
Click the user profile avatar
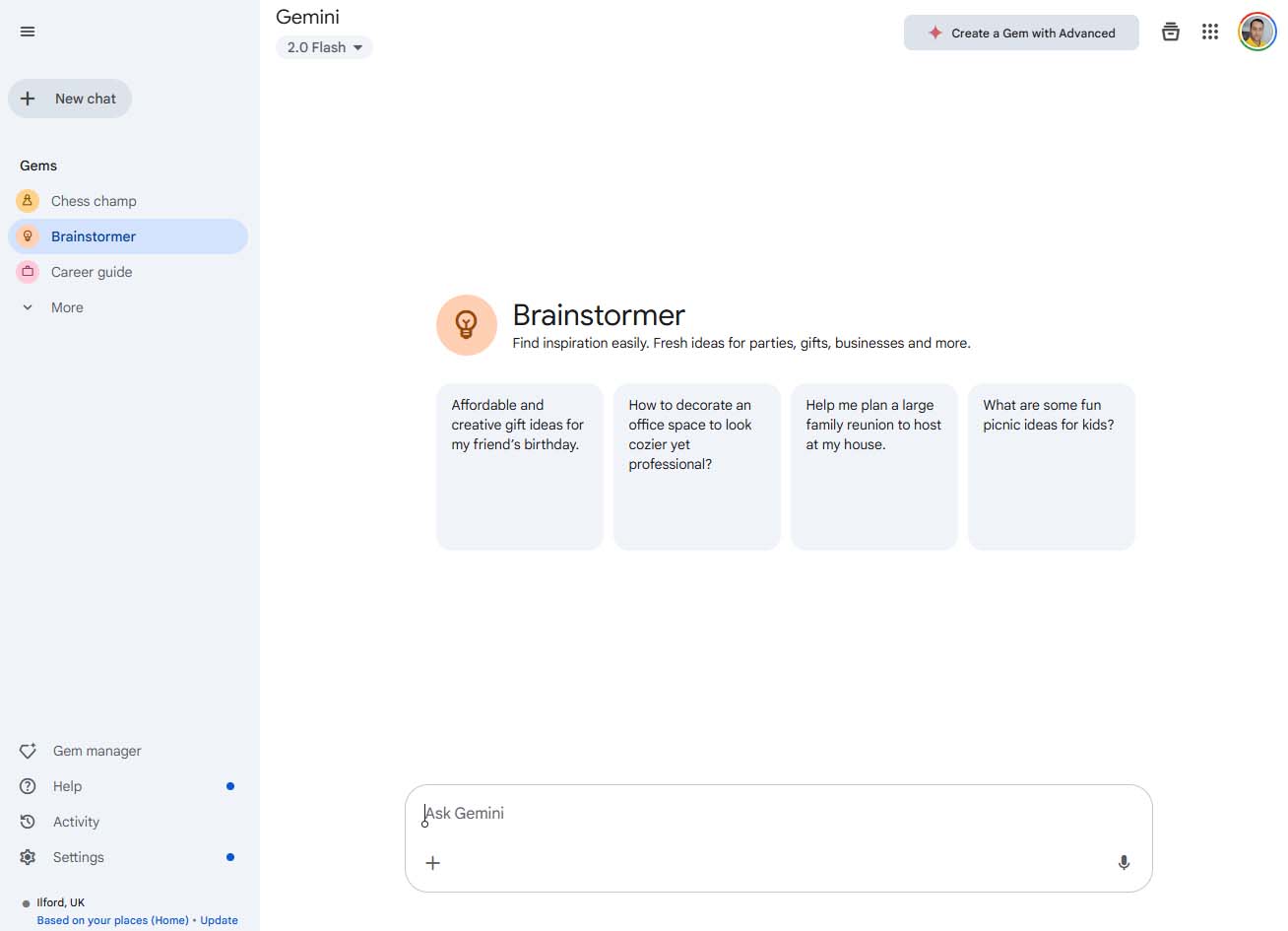1256,33
